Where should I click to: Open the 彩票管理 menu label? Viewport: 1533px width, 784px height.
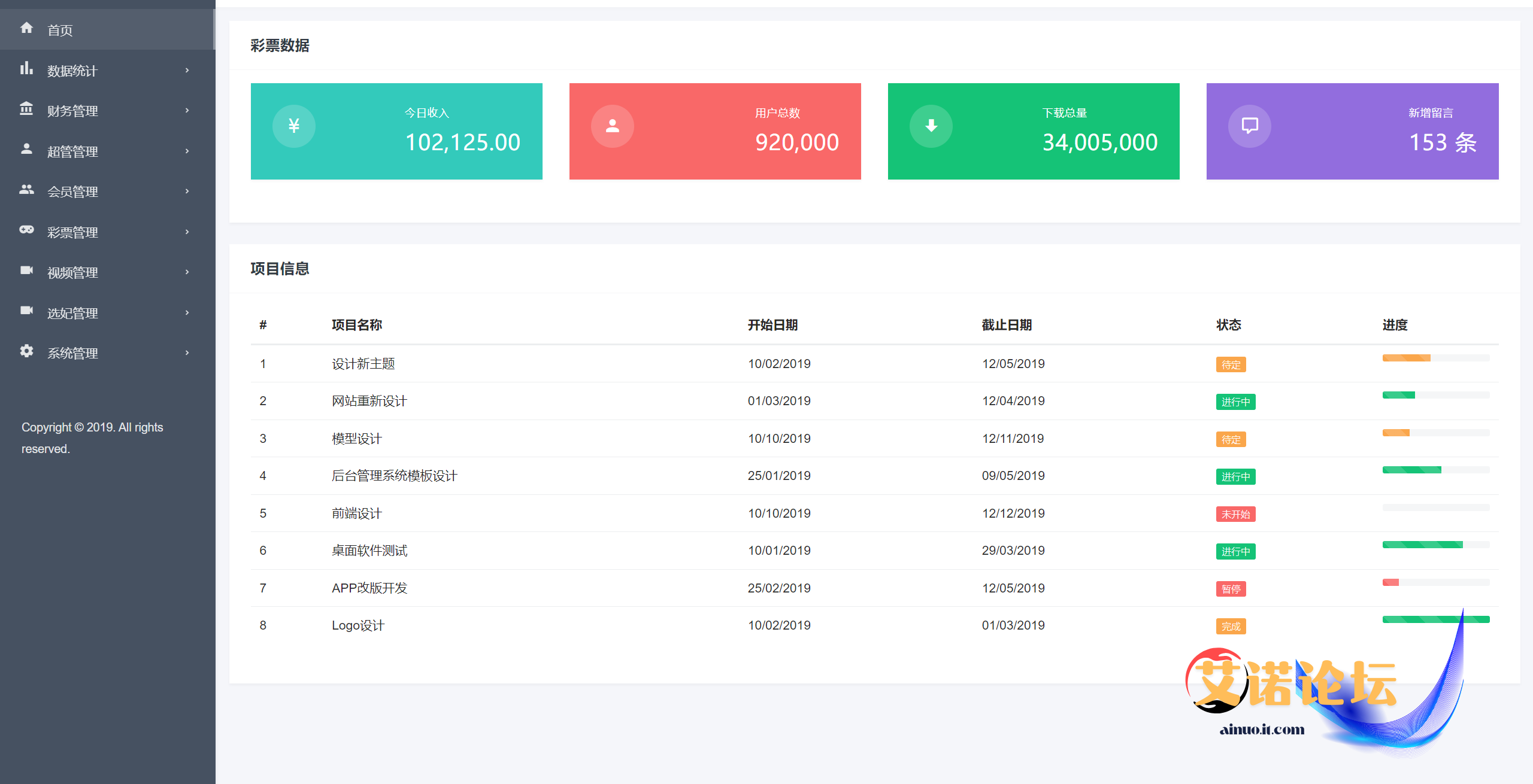[x=72, y=232]
